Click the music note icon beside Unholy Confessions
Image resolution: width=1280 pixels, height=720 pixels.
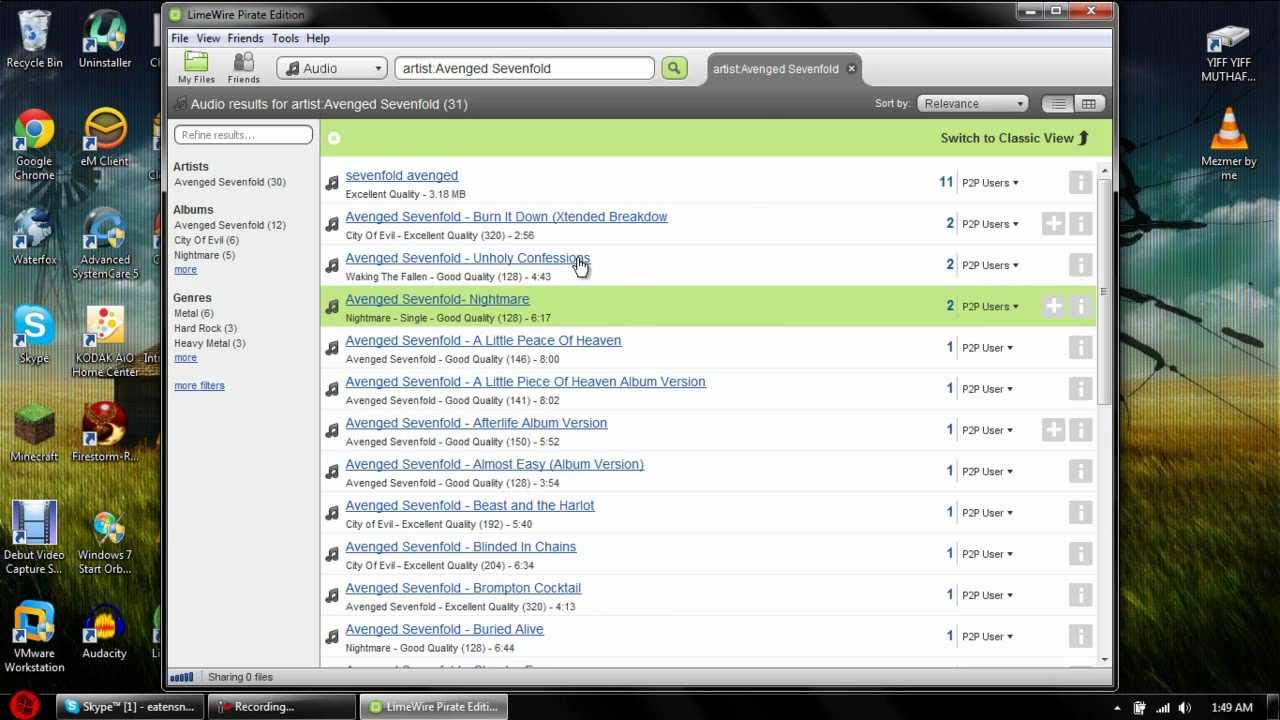click(x=332, y=266)
